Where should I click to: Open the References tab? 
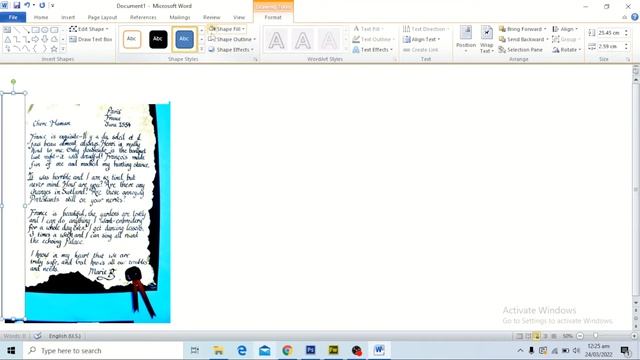click(x=143, y=17)
